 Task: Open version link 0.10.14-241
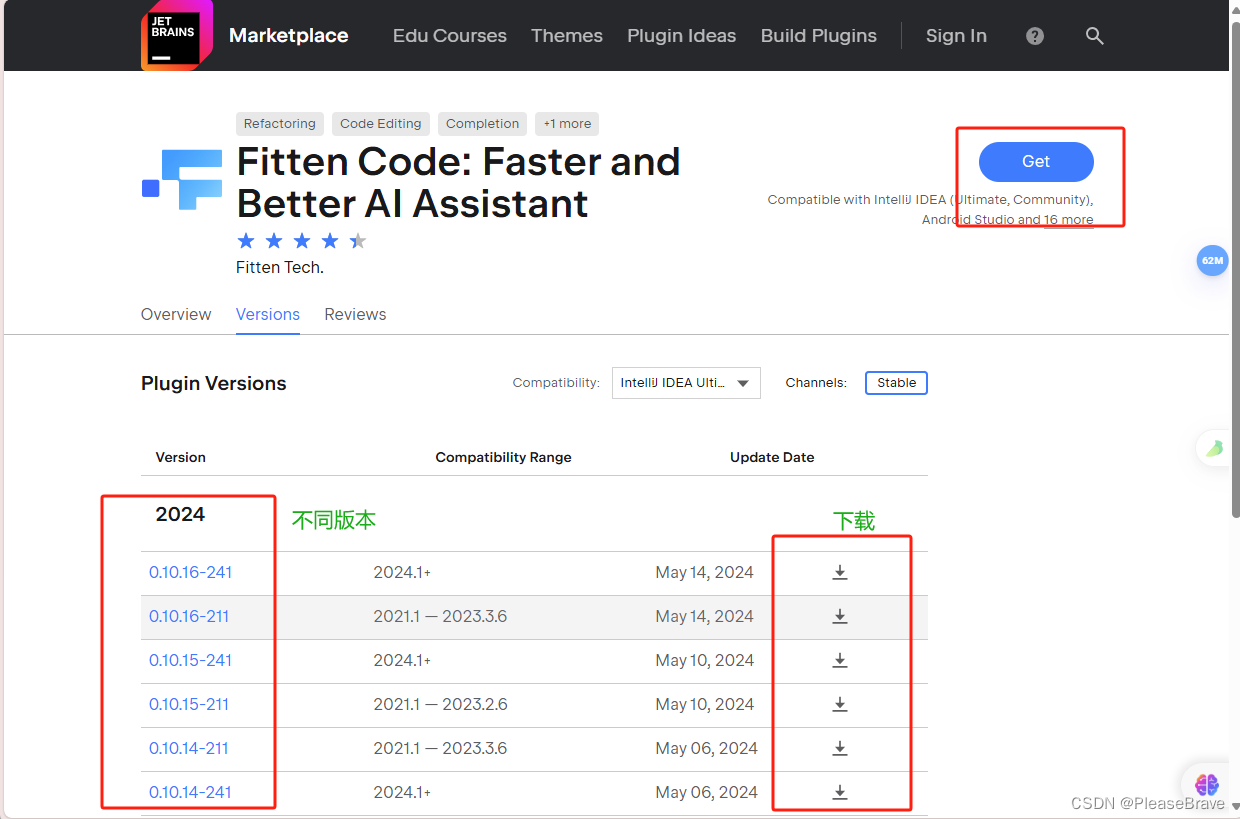tap(191, 792)
